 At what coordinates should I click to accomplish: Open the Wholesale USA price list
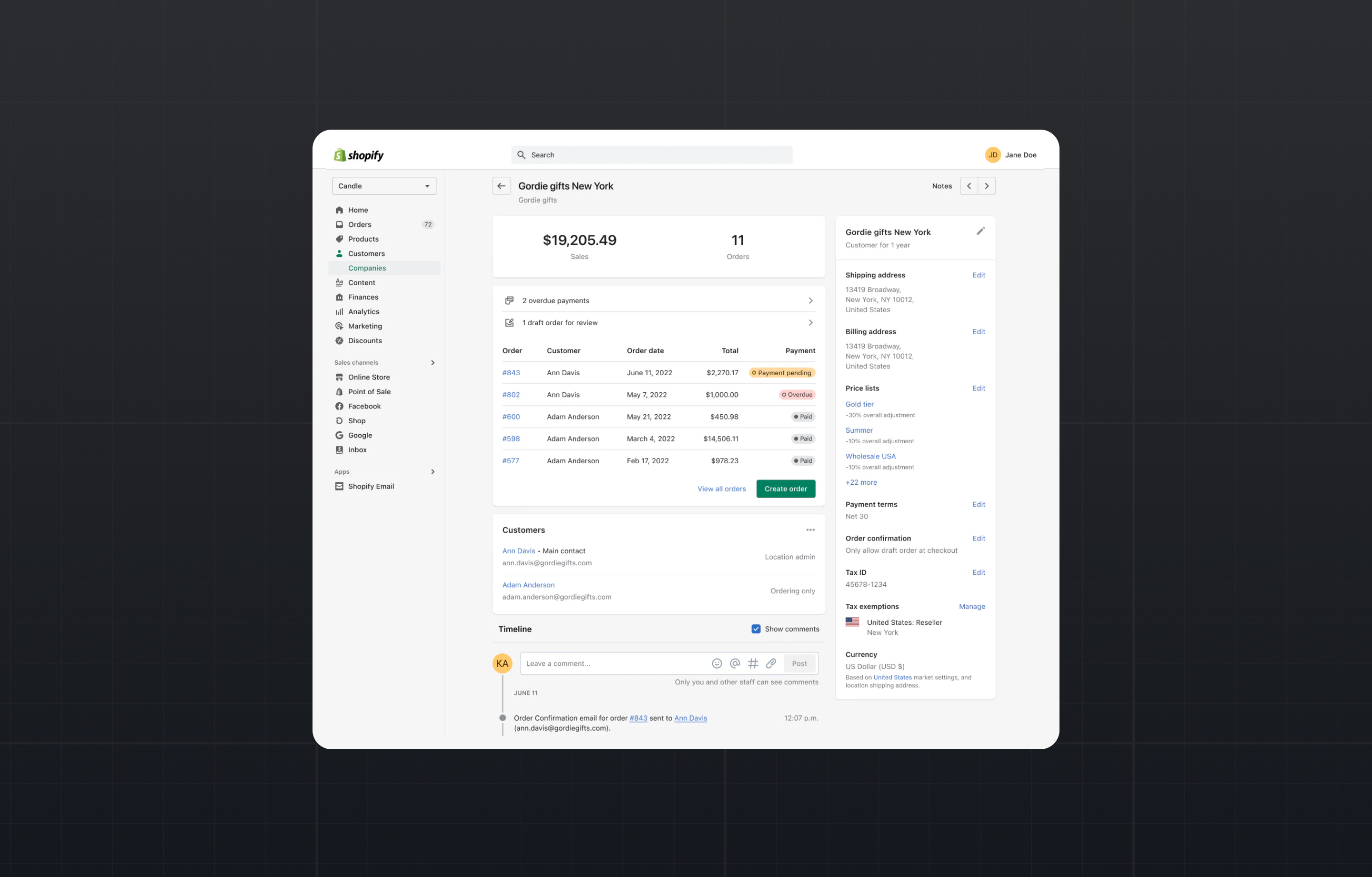coord(870,457)
